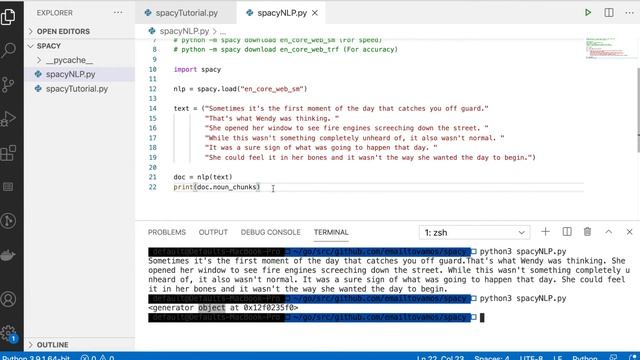The width and height of the screenshot is (640, 360).
Task: Open the Extensions view
Action: [x=8, y=153]
